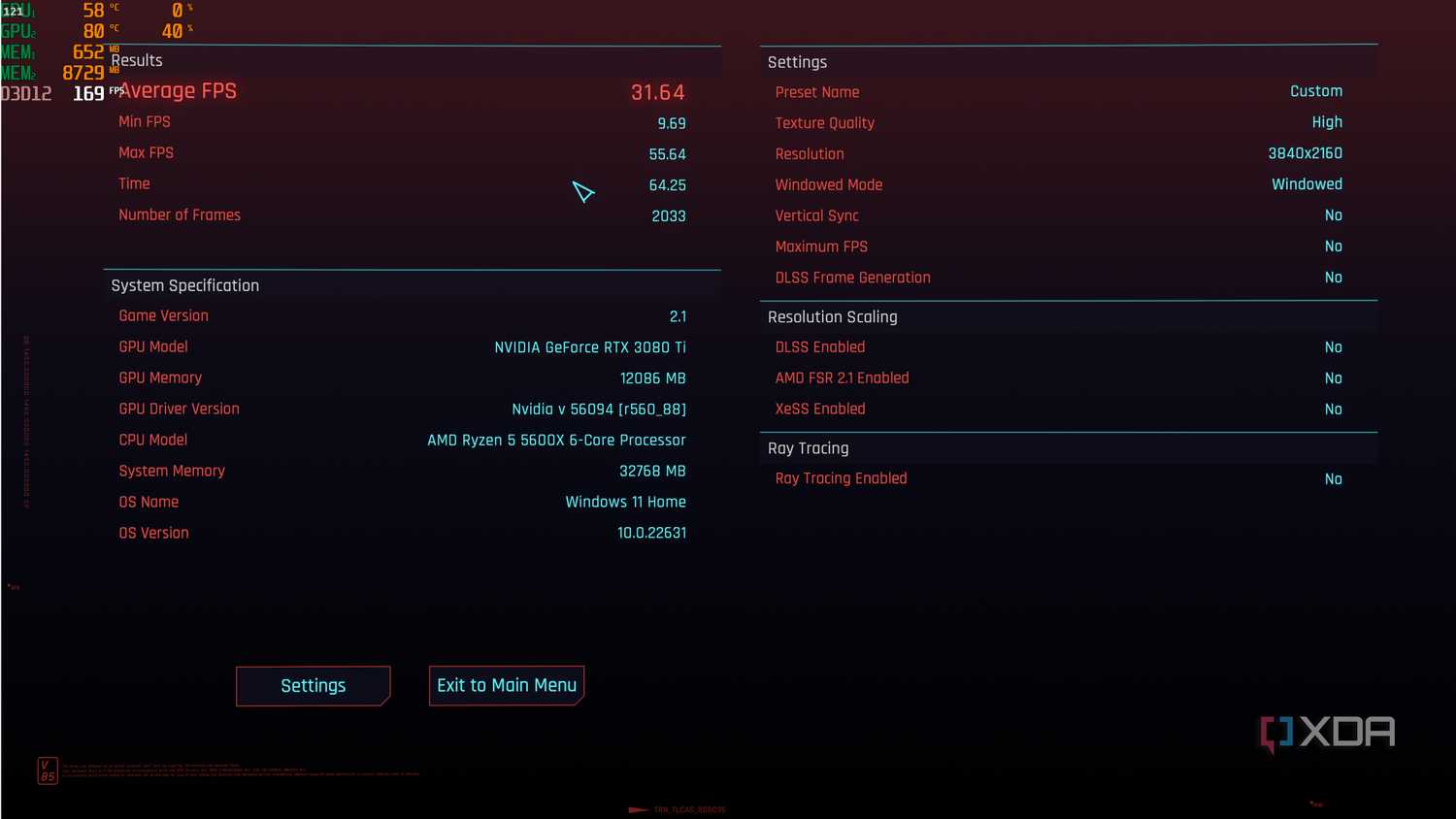Select the Windowed Mode value Windowed
Screen dimensions: 1456x819
tap(1307, 184)
